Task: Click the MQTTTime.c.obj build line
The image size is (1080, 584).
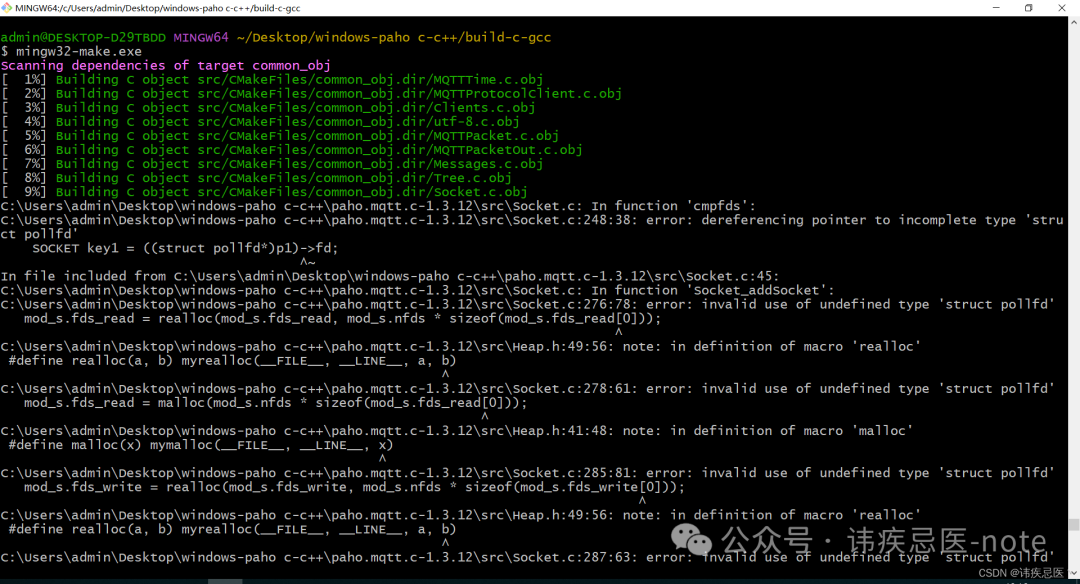Action: [272, 80]
